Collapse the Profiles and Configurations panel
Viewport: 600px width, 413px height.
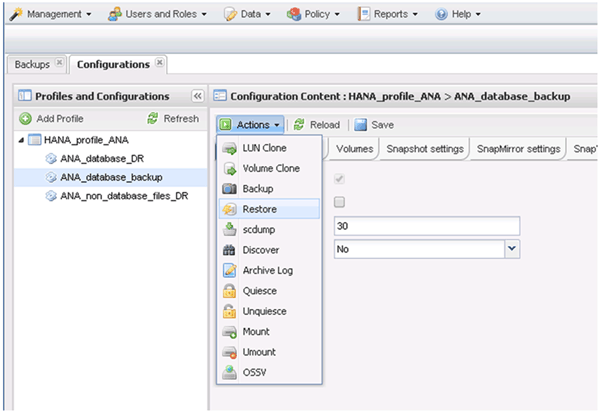click(197, 96)
